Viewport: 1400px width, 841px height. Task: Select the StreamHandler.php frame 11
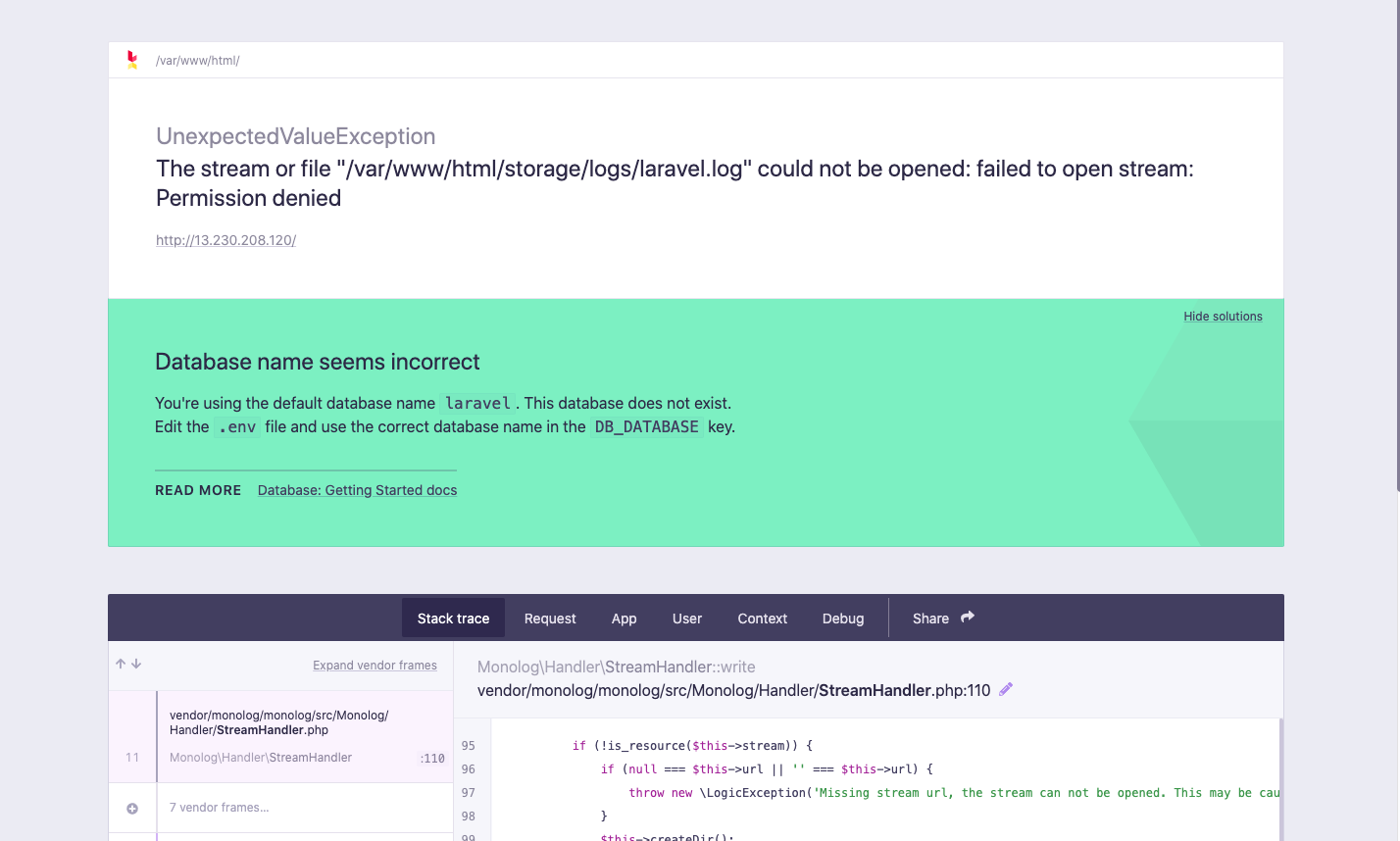pyautogui.click(x=280, y=736)
